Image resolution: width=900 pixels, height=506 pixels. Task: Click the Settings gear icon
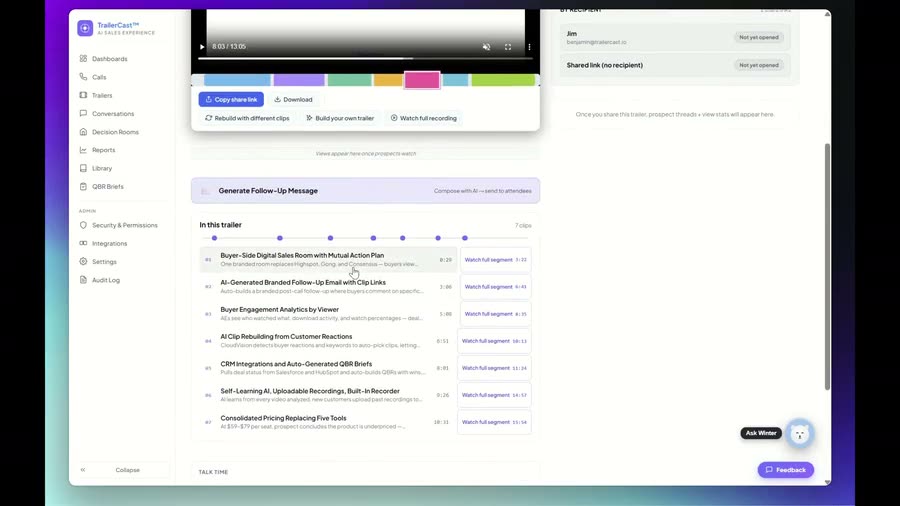tap(83, 262)
